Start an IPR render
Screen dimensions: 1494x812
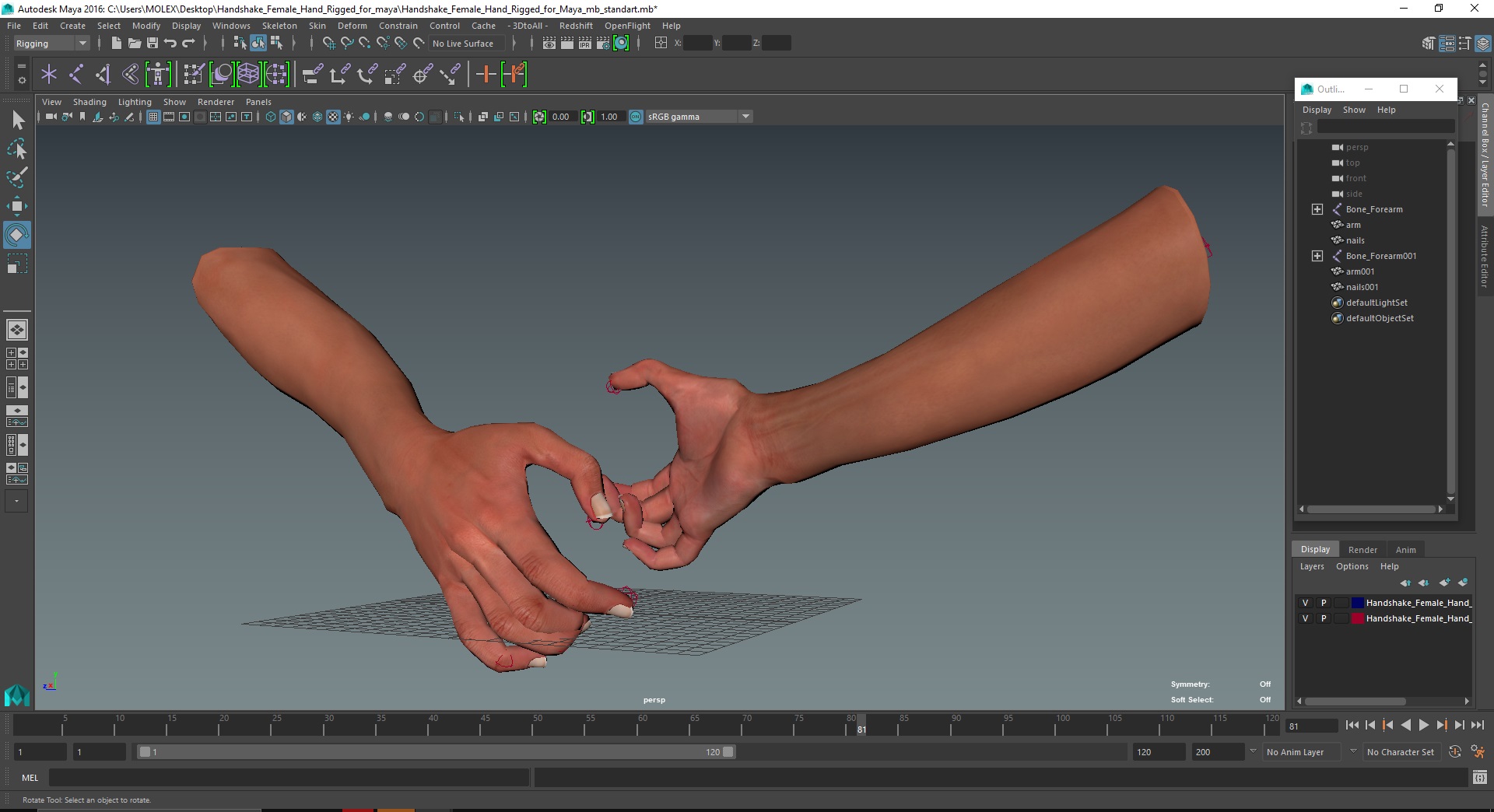tap(585, 44)
